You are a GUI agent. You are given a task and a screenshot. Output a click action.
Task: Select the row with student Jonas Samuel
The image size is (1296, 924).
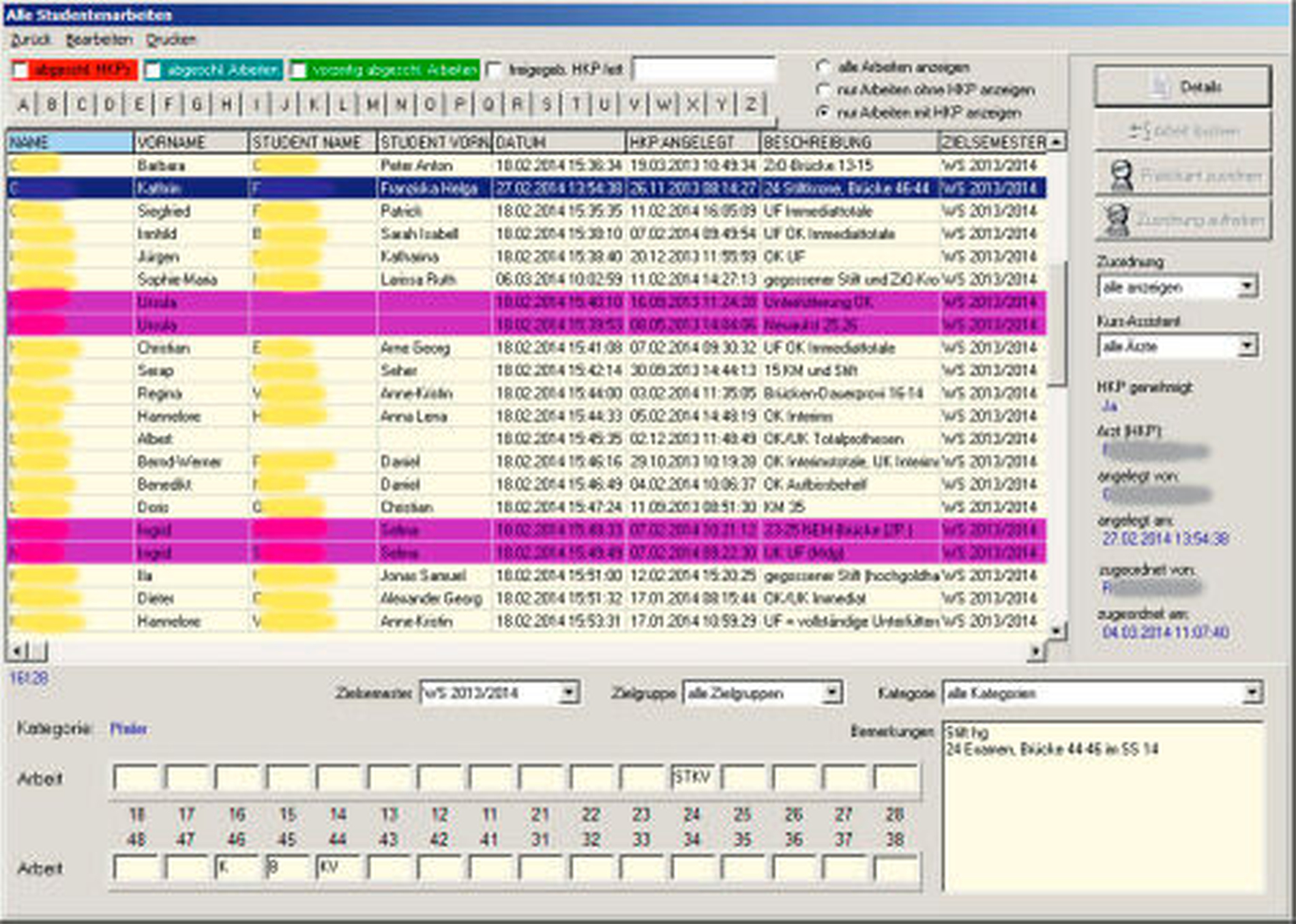(527, 576)
